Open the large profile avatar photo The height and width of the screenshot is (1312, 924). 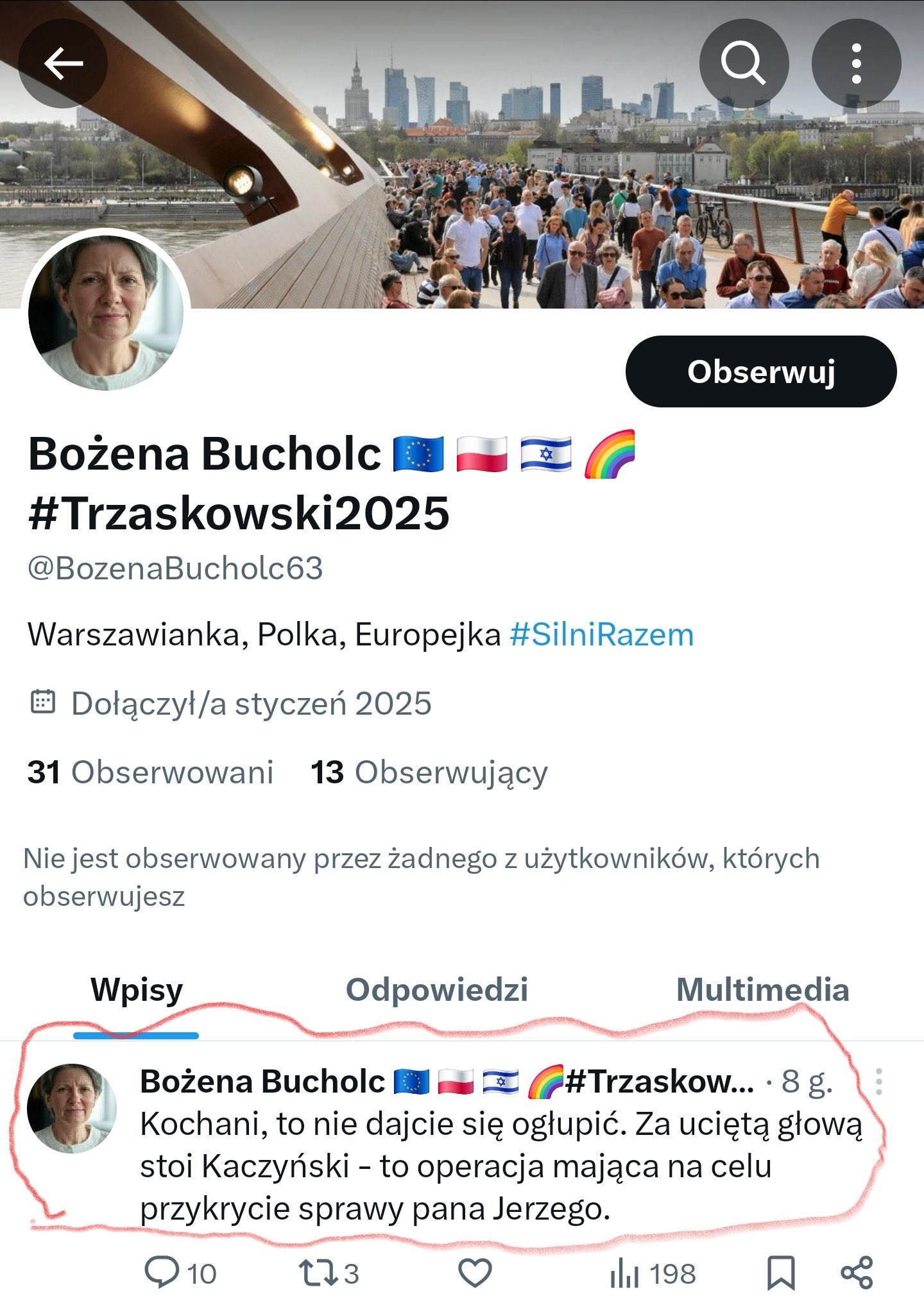pos(106,312)
